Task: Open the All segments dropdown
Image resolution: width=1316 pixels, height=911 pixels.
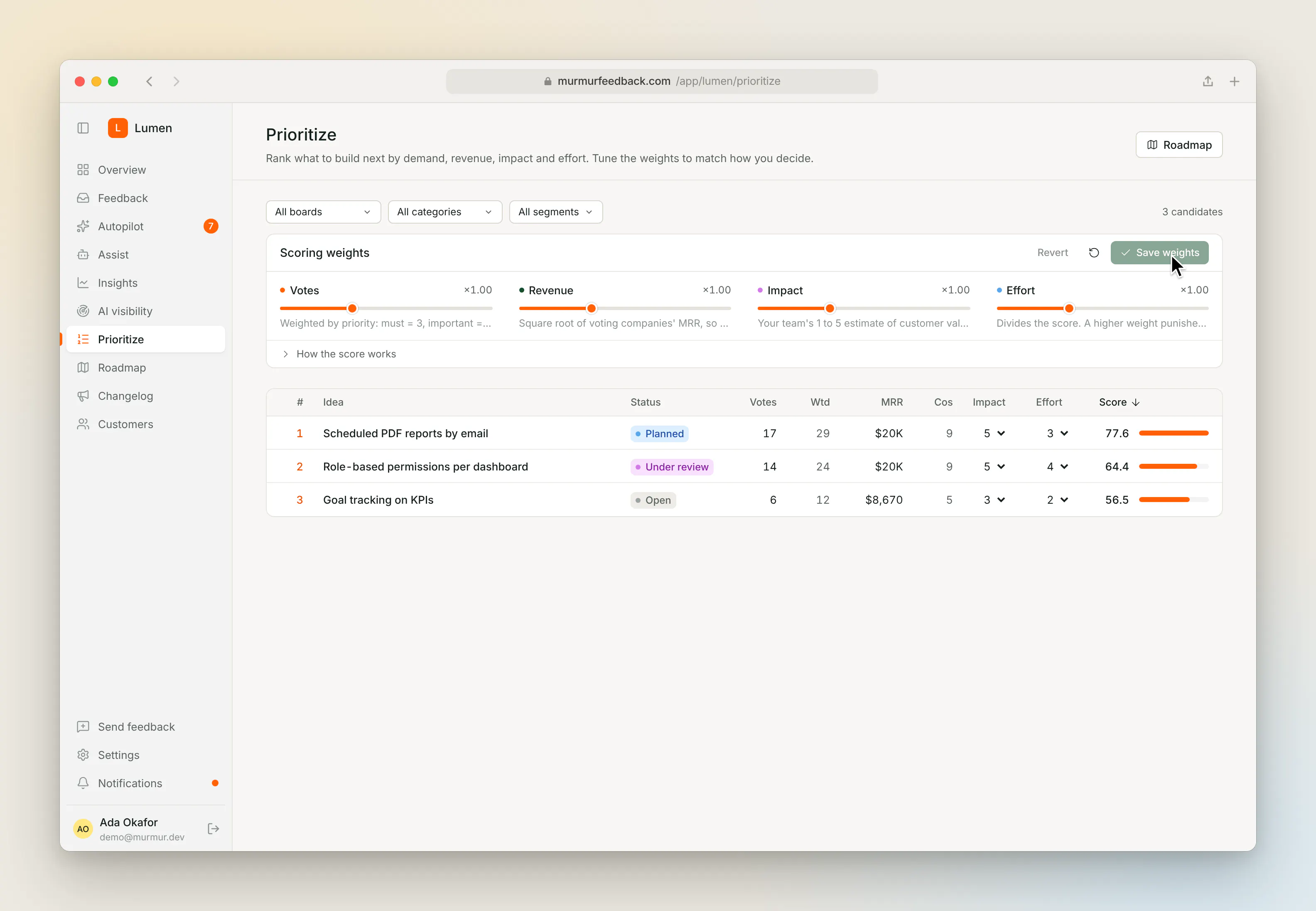Action: pyautogui.click(x=556, y=212)
